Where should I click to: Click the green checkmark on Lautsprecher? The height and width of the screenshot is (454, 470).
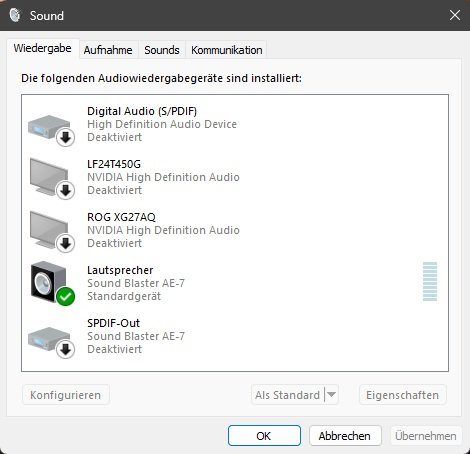(65, 296)
